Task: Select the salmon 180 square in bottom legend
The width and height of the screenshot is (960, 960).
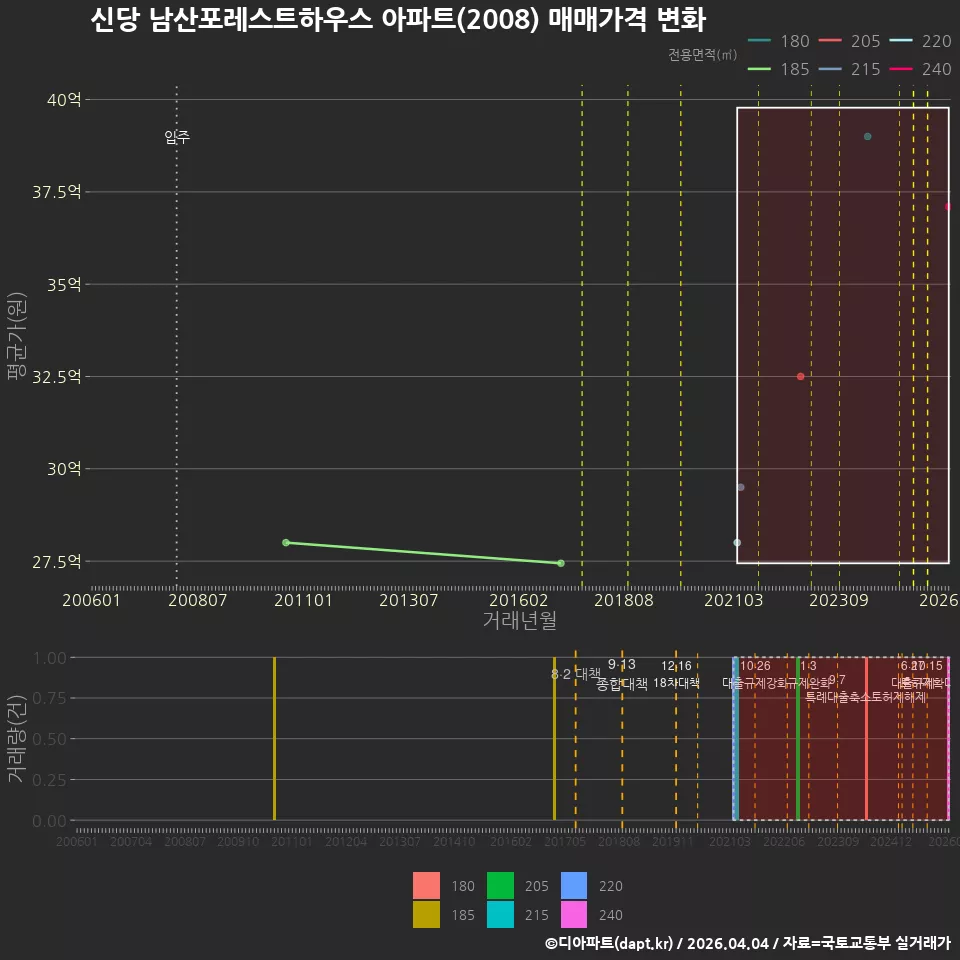Action: click(426, 885)
